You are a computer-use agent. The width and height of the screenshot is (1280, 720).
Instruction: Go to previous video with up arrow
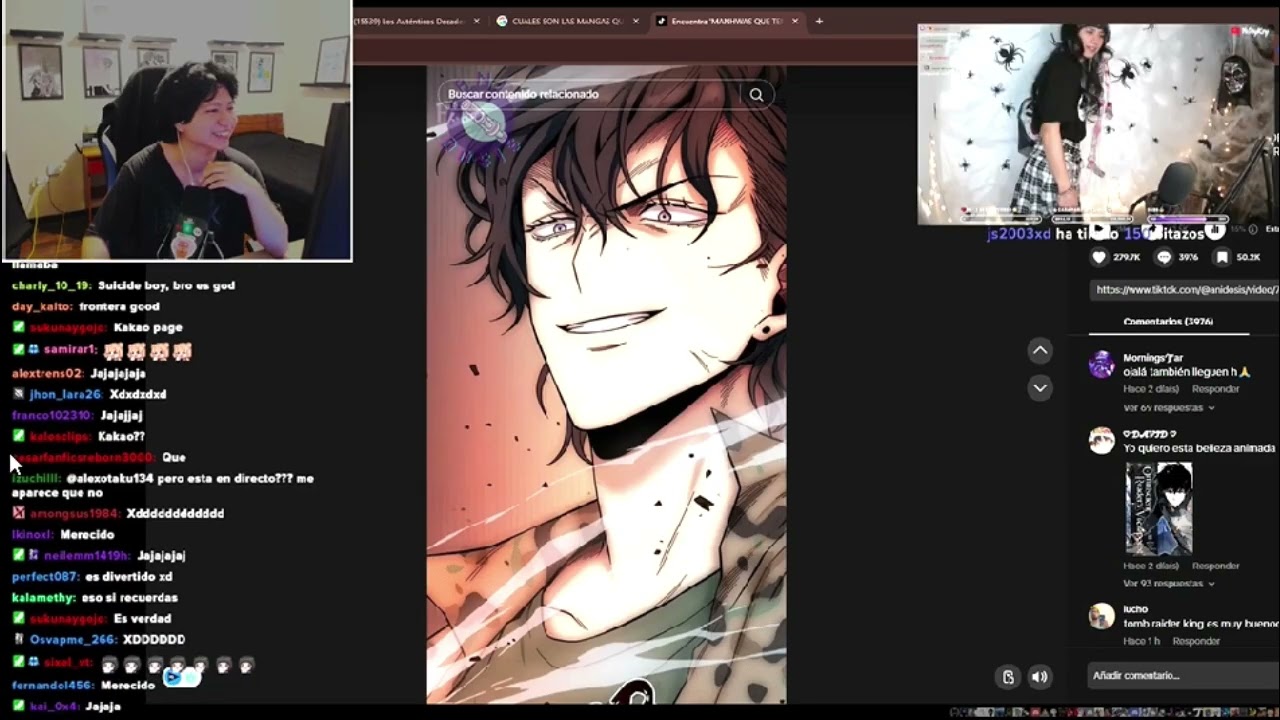point(1040,350)
